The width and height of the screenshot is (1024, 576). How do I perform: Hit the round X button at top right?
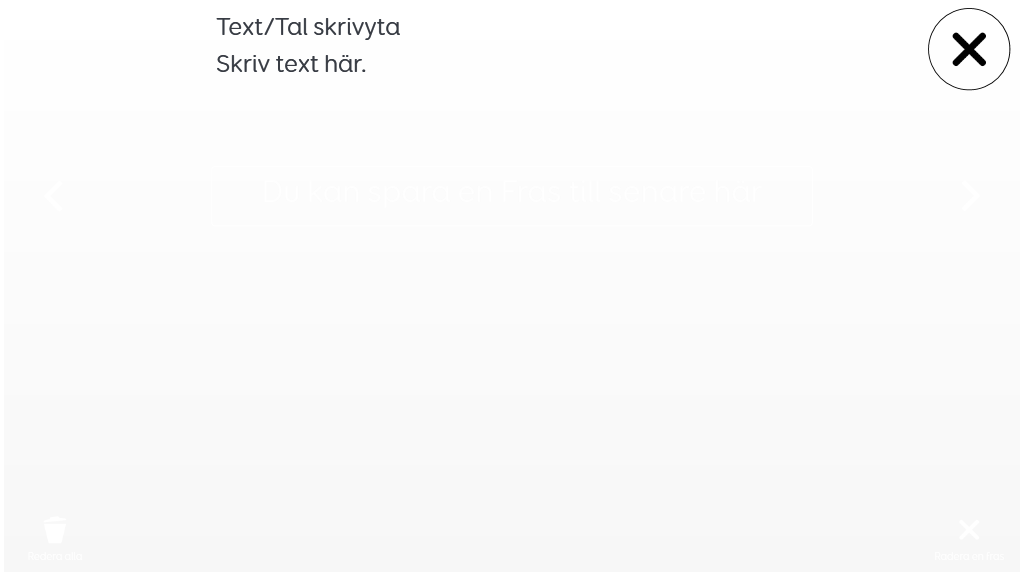tap(968, 49)
